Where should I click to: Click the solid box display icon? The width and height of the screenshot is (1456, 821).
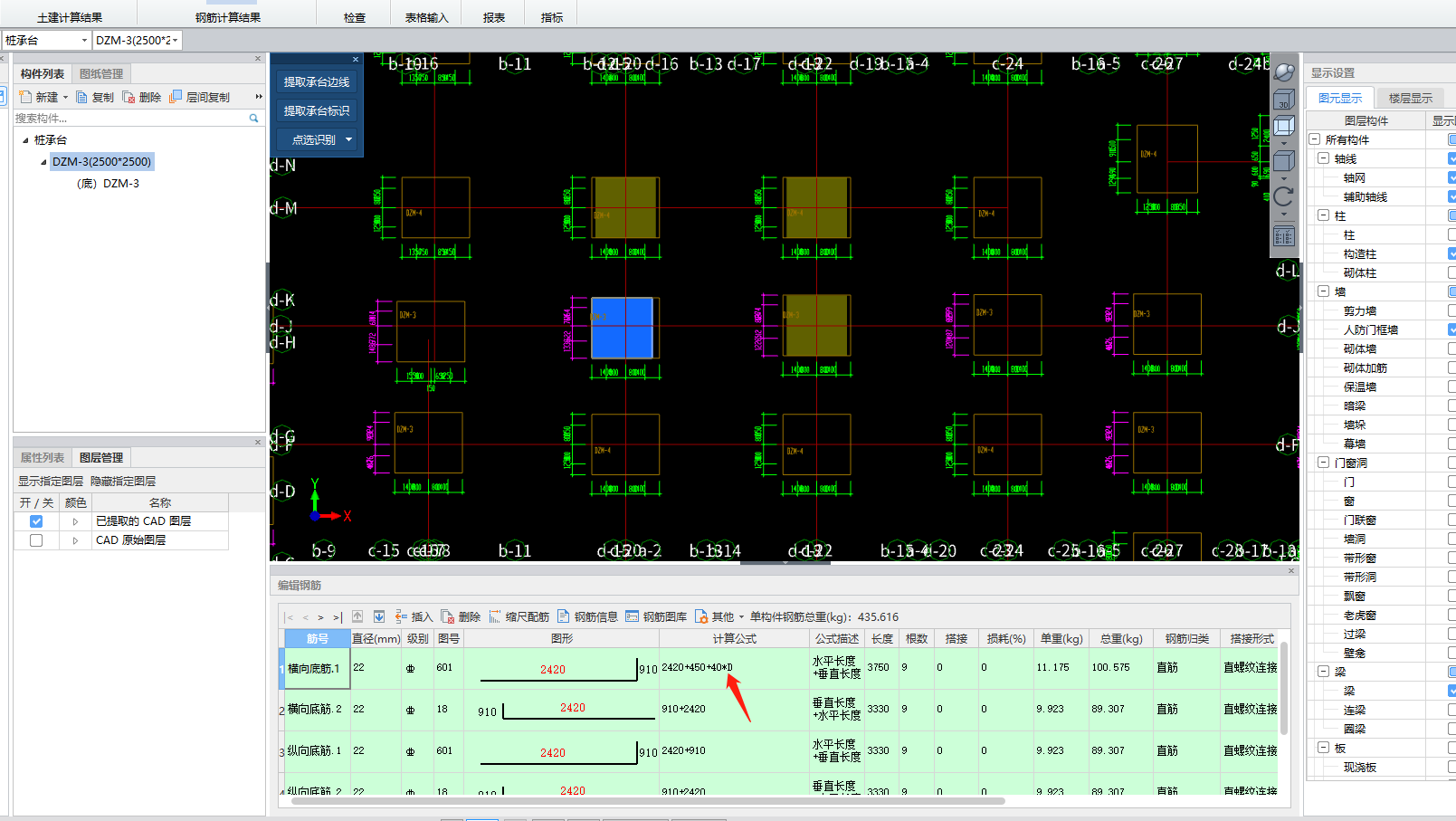tap(1284, 162)
